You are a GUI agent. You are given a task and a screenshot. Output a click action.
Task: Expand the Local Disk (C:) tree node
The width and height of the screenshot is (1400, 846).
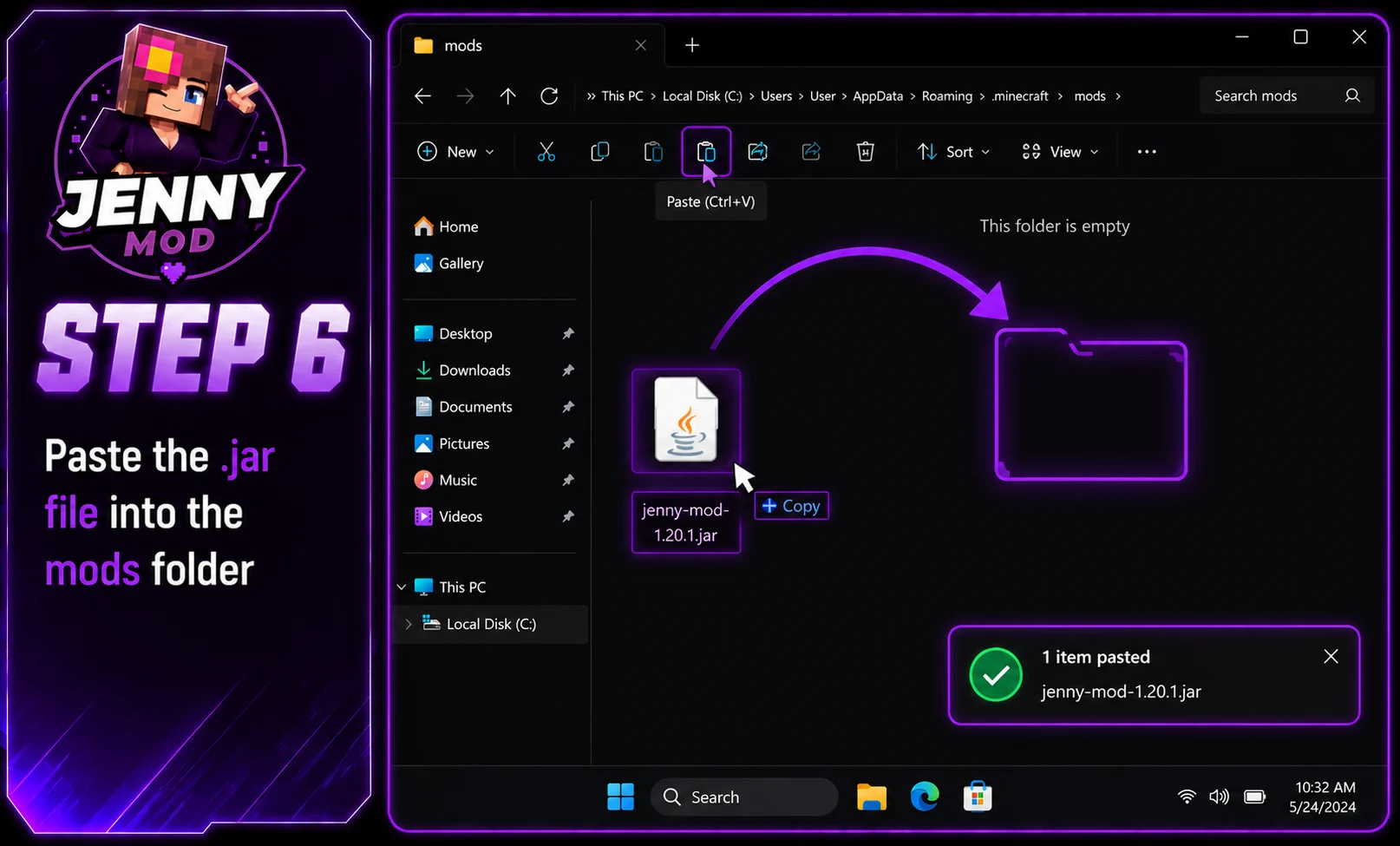click(x=409, y=624)
